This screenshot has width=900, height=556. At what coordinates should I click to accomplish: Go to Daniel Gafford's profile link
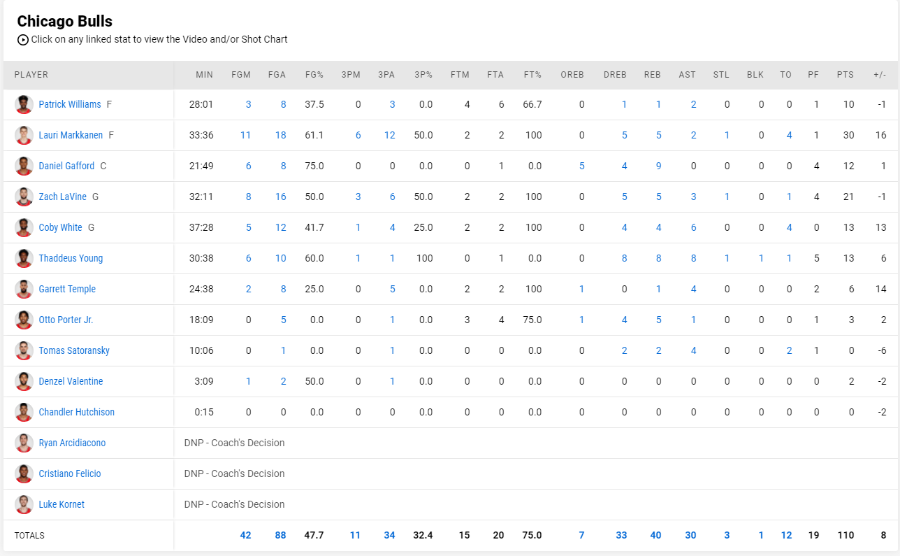pyautogui.click(x=67, y=166)
